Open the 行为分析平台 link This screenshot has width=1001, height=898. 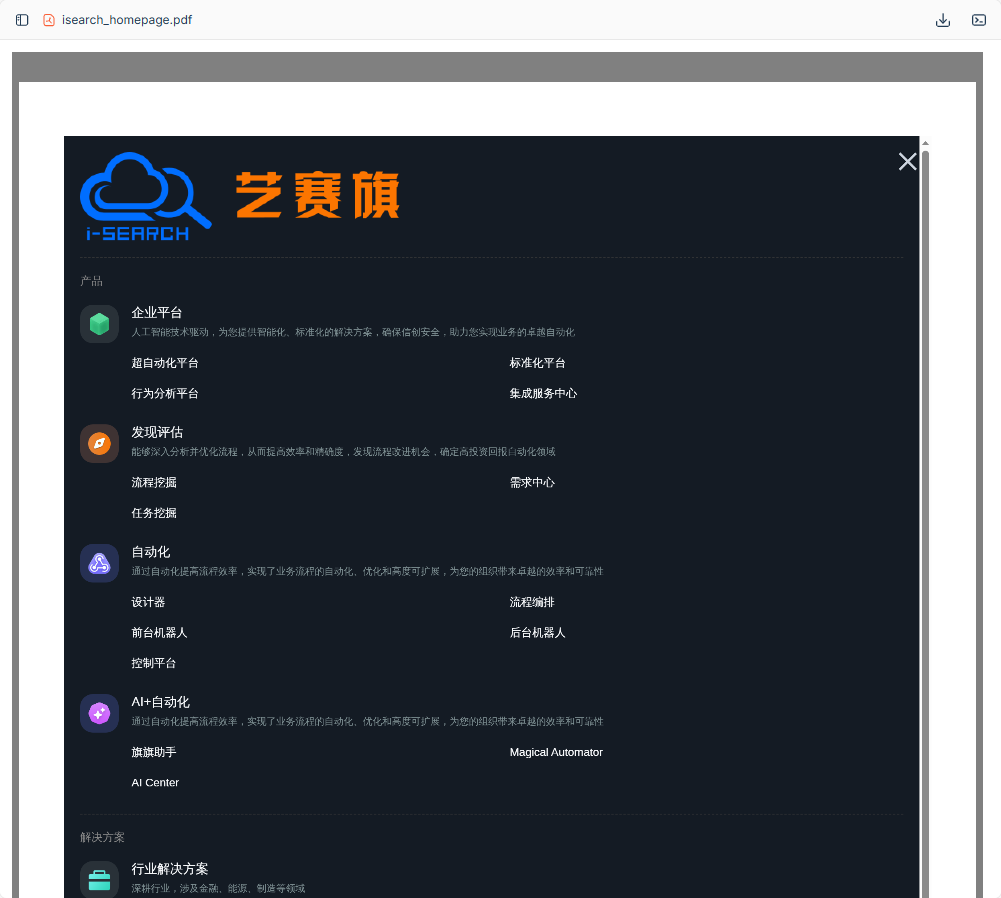(165, 394)
